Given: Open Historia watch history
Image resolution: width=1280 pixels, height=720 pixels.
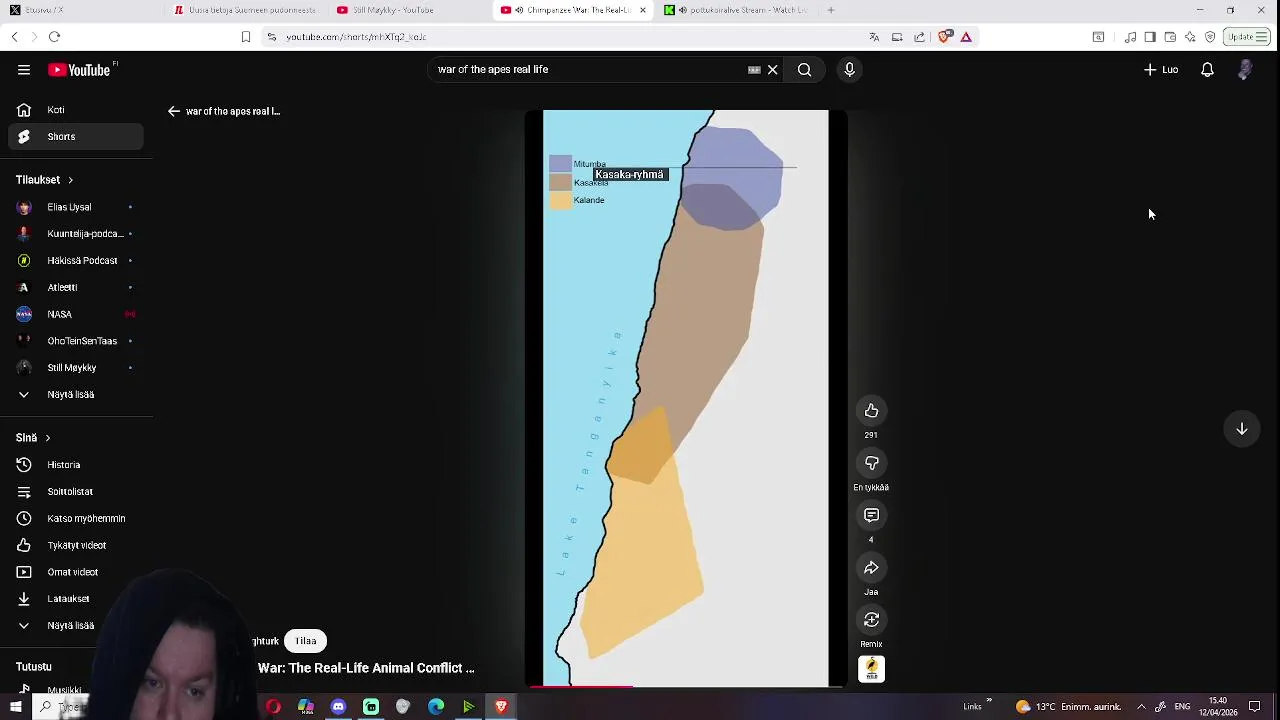Looking at the screenshot, I should (76, 465).
